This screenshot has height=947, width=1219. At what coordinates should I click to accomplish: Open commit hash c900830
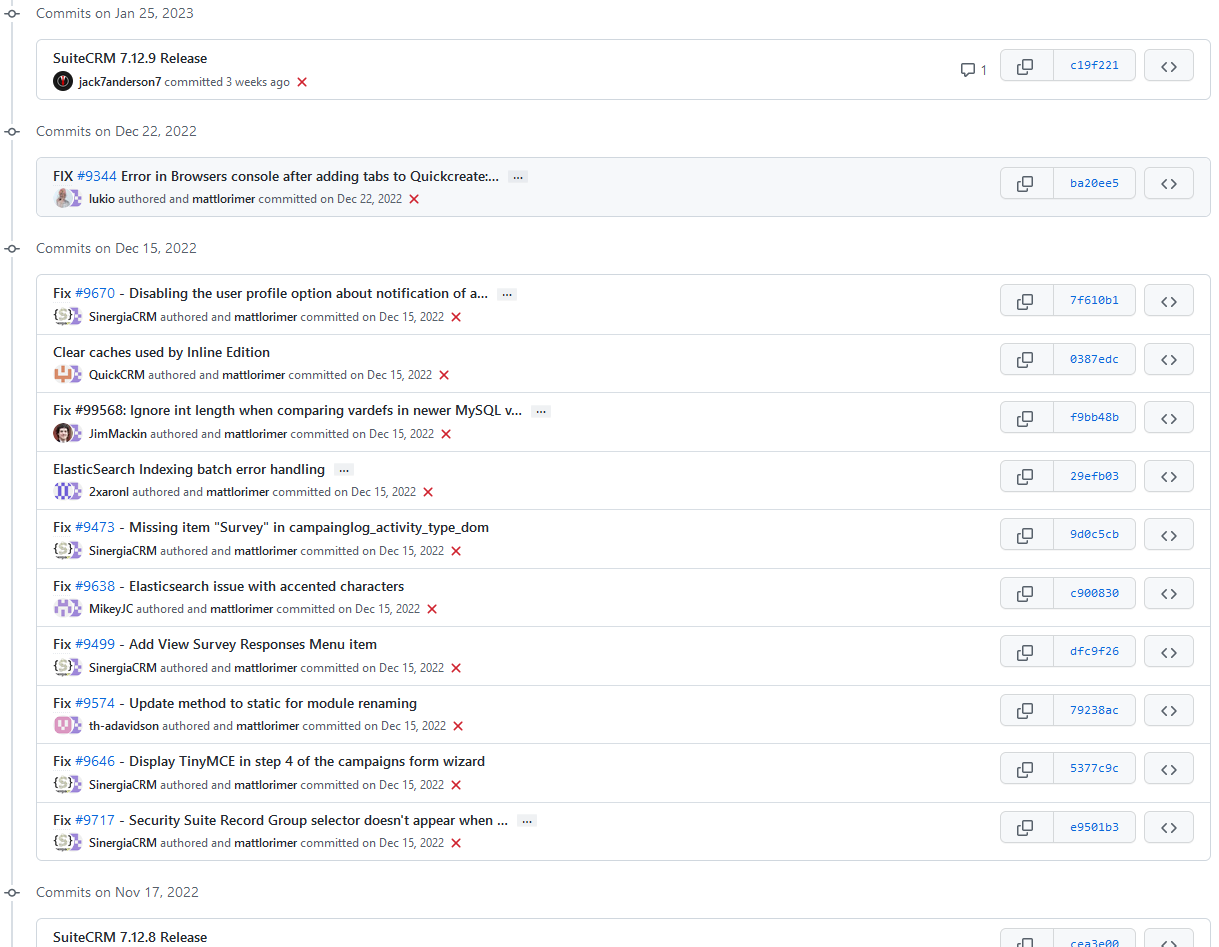tap(1094, 594)
